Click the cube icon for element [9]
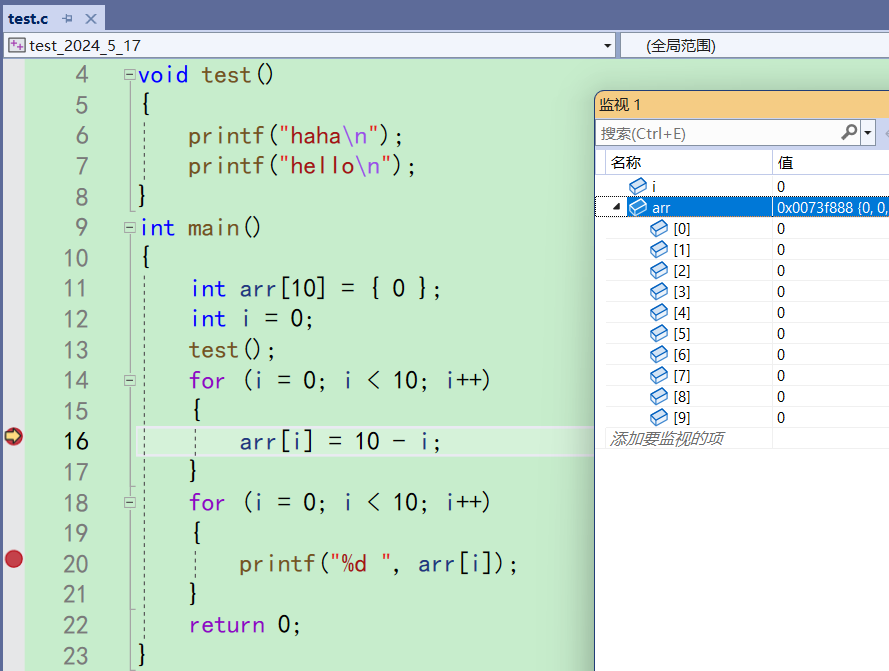Screen dimensions: 889x671 (x=659, y=417)
